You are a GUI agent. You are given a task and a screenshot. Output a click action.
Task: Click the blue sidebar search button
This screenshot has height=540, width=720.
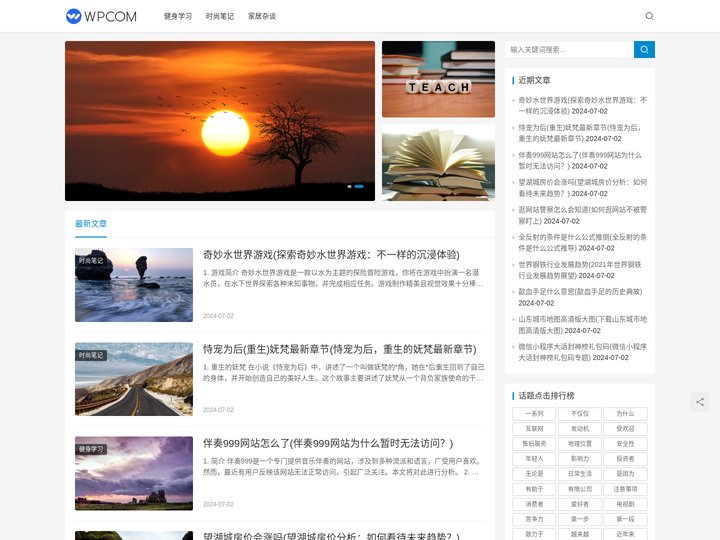644,49
